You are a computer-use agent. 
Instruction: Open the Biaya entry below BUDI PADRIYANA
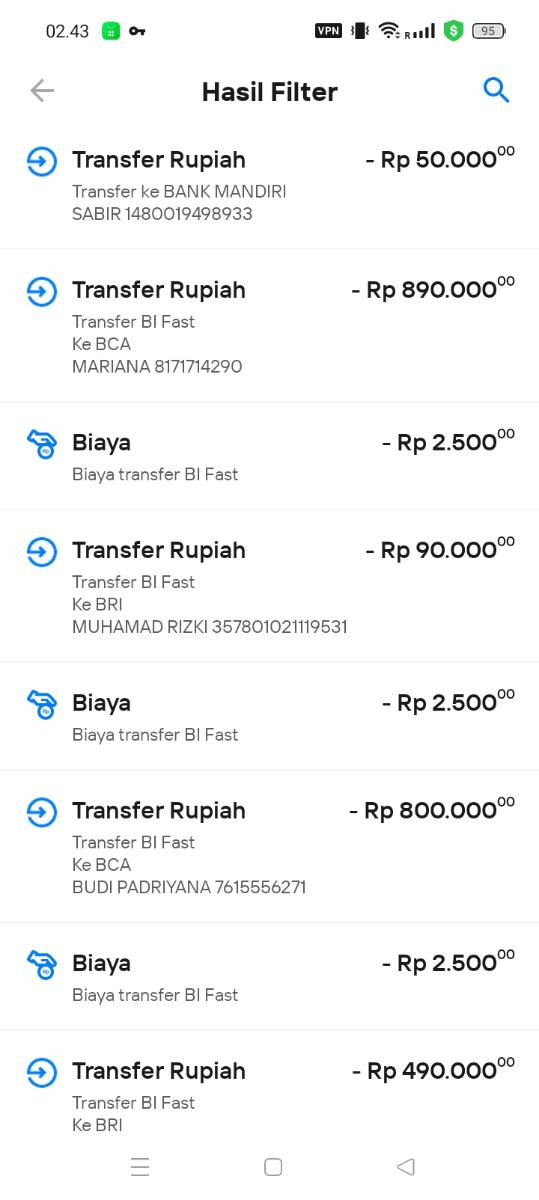click(x=269, y=977)
